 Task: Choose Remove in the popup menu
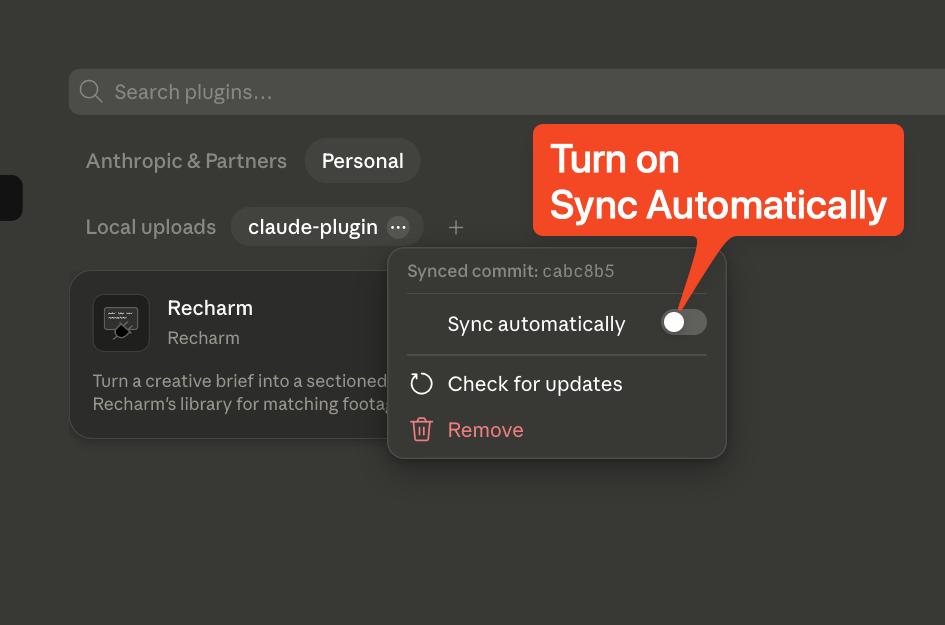pyautogui.click(x=557, y=430)
